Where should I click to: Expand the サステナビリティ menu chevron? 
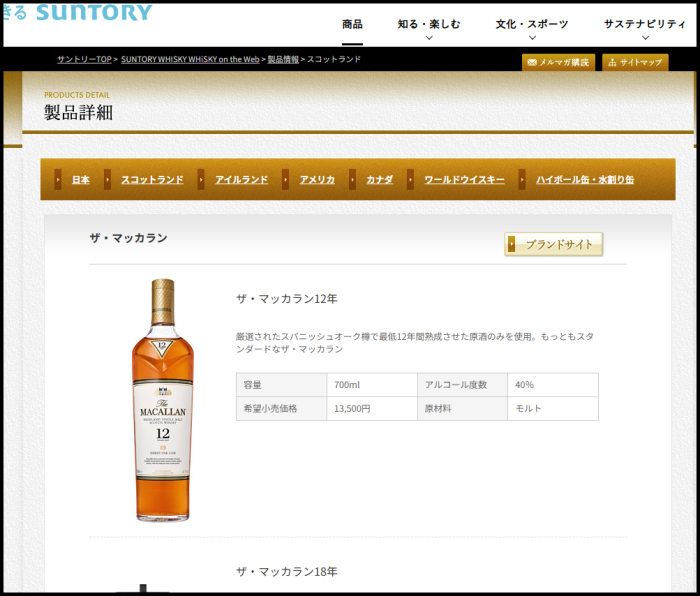(x=645, y=38)
